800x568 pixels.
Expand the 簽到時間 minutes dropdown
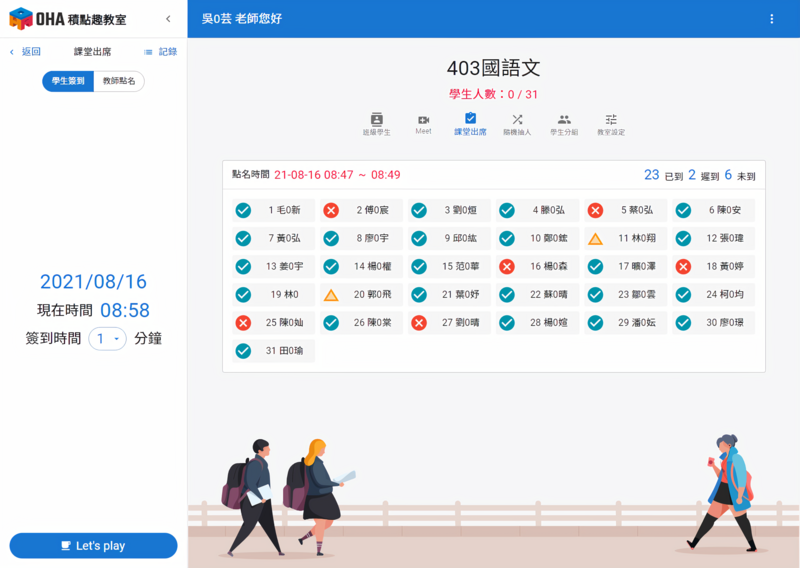point(107,339)
